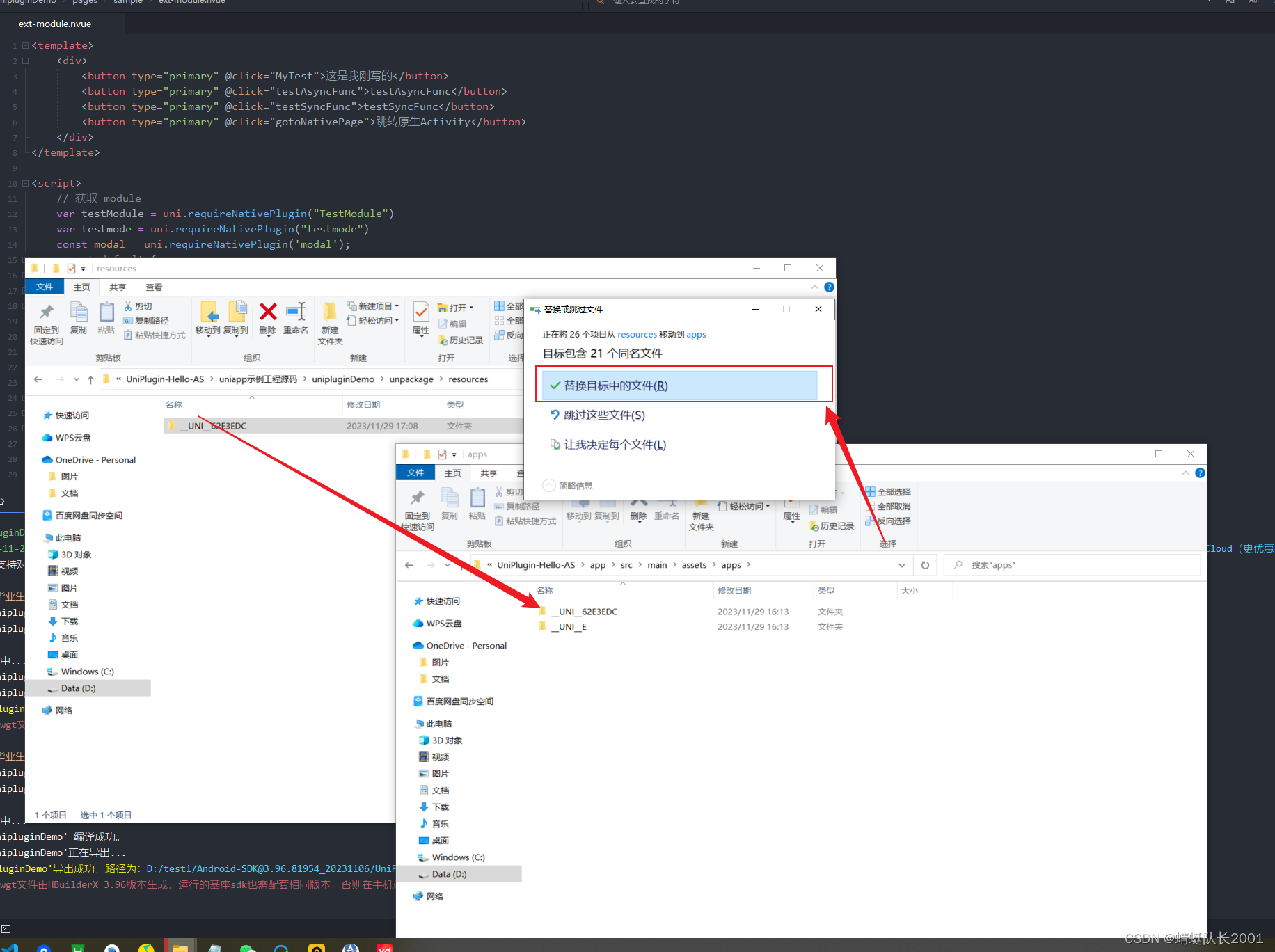Click the Copy icon in resources window ribbon

(79, 319)
